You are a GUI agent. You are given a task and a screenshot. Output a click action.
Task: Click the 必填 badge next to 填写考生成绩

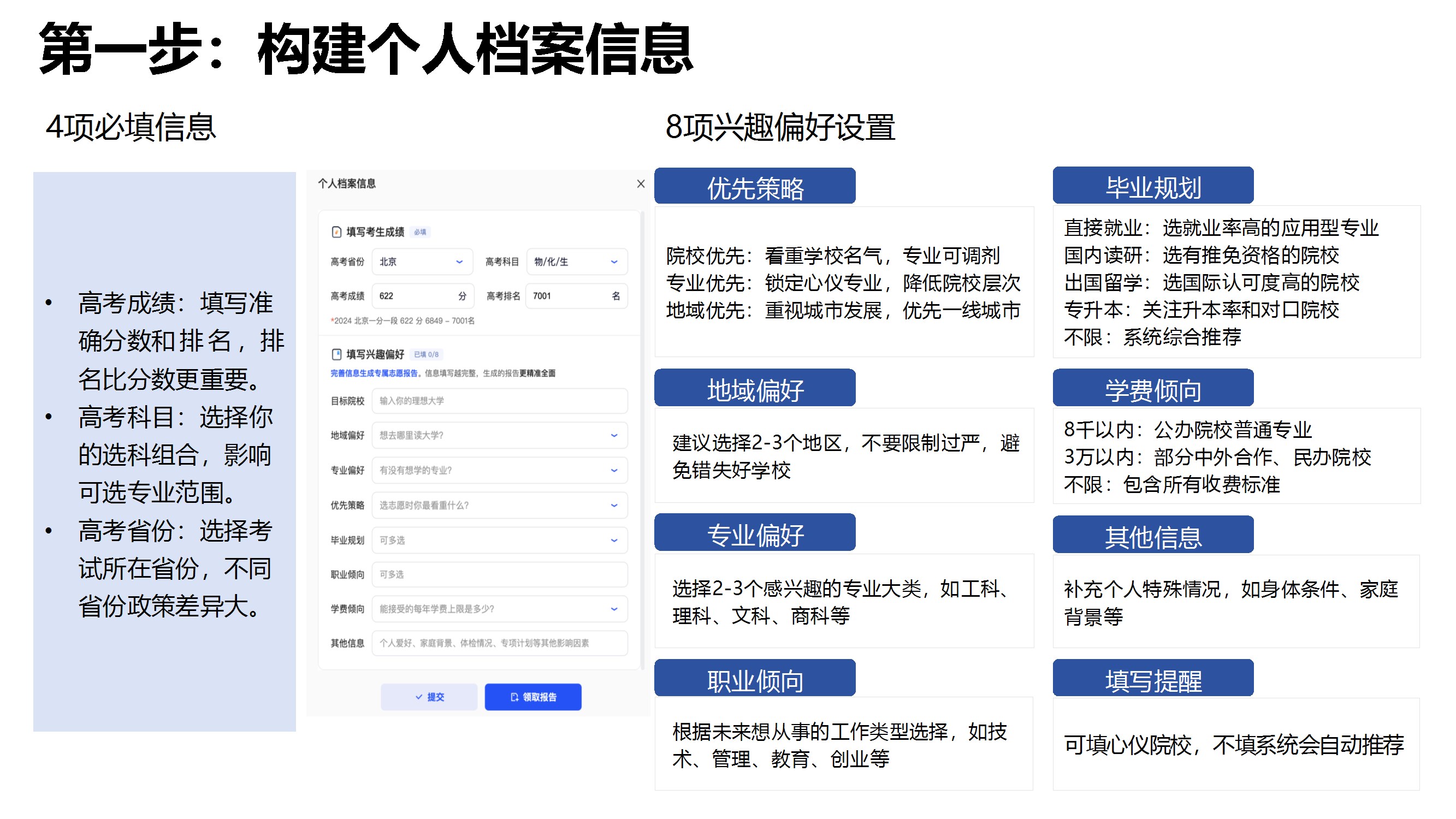(420, 232)
